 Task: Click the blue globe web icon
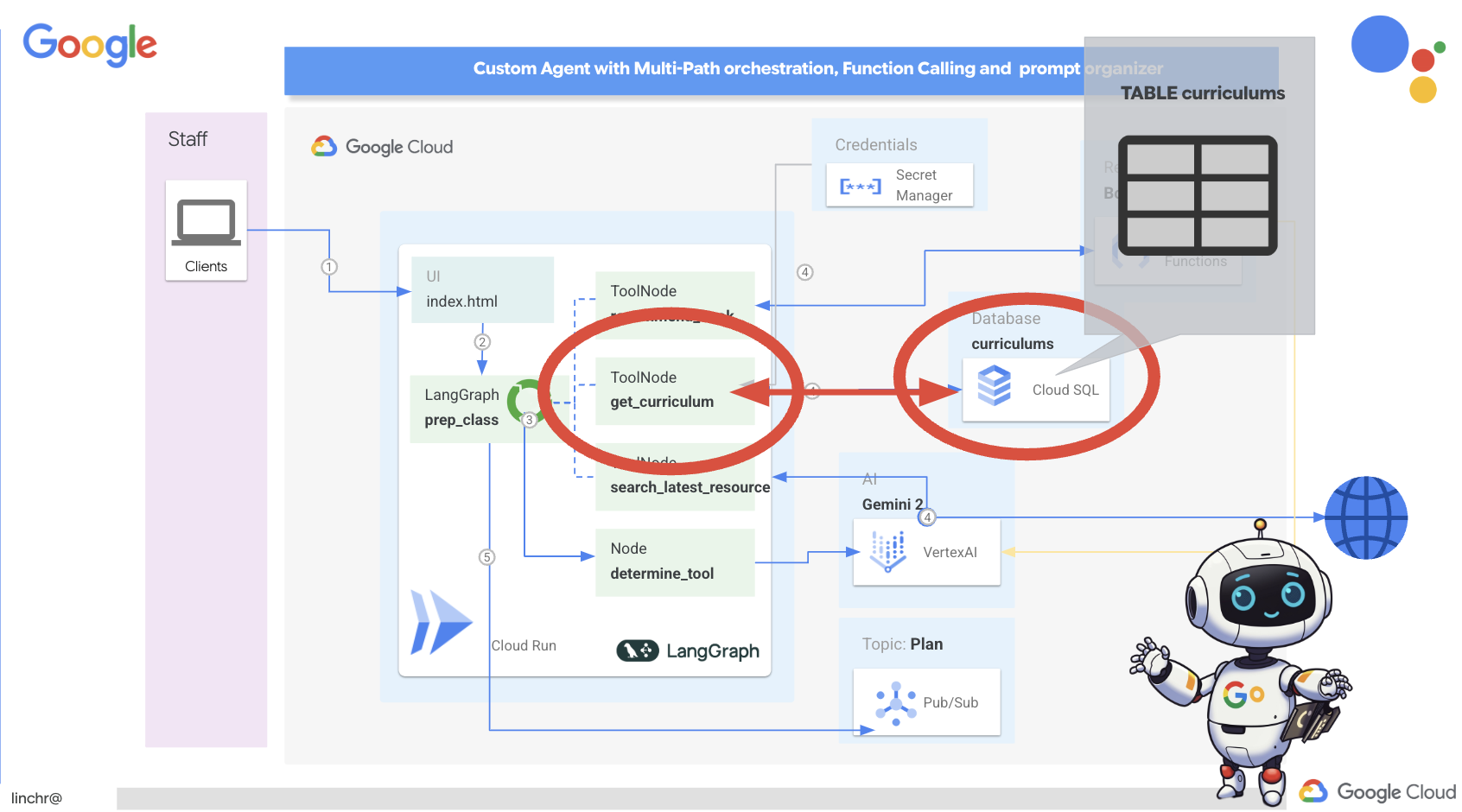click(1365, 517)
